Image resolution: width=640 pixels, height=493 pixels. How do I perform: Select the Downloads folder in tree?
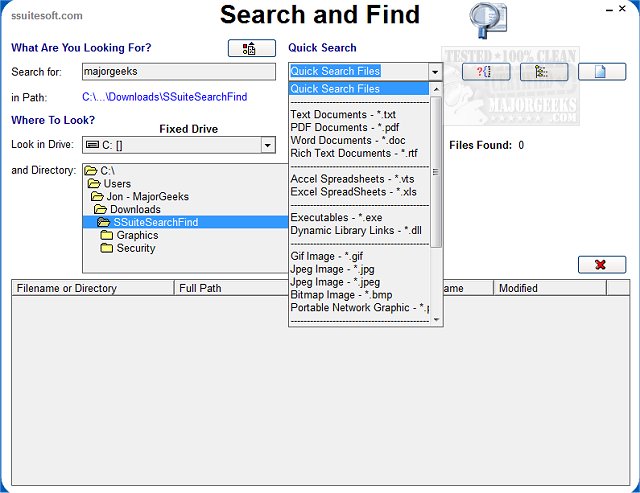click(135, 209)
